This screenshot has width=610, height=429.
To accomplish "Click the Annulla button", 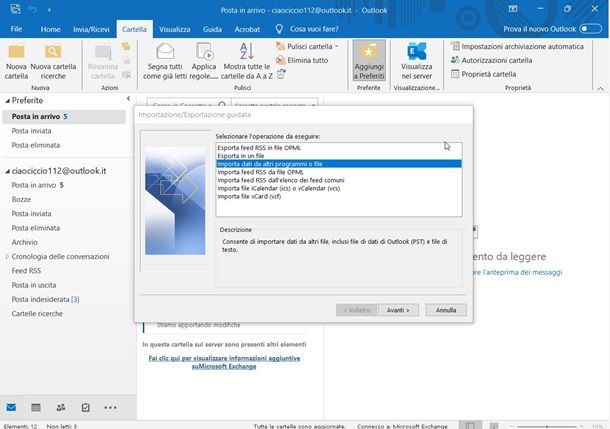I will pos(446,310).
